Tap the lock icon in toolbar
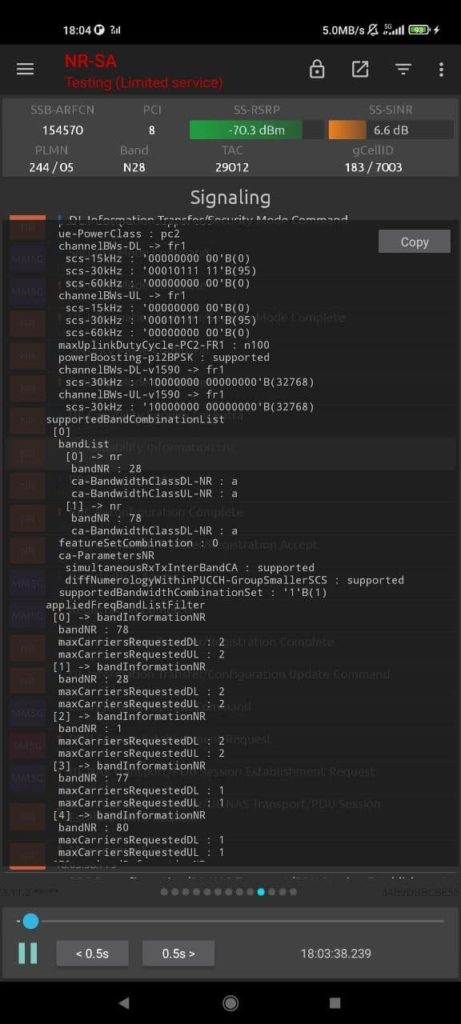The image size is (461, 1024). [317, 69]
